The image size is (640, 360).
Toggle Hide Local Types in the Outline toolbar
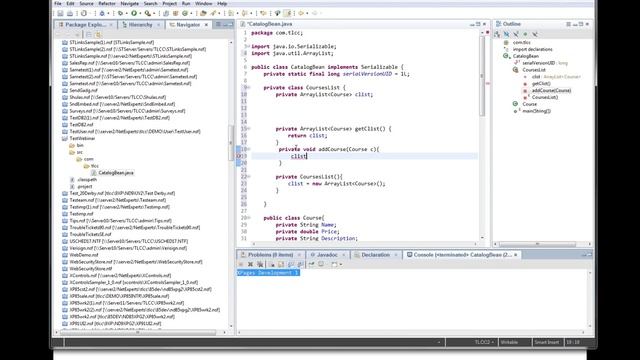point(535,34)
